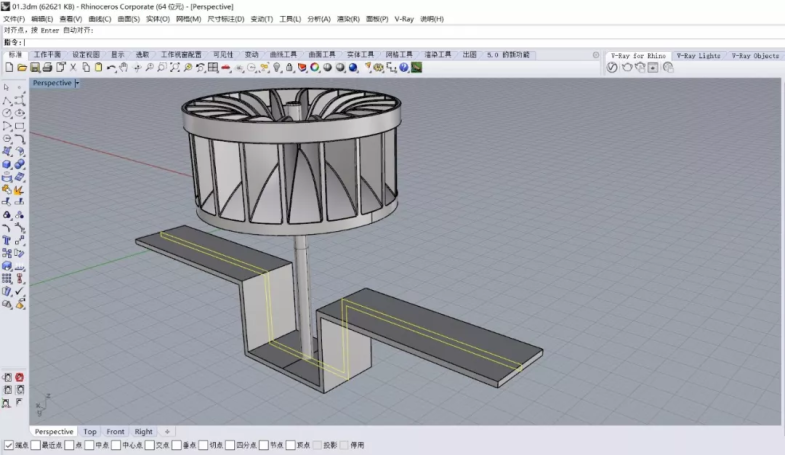Pick the pointer select tool in left sidebar
The height and width of the screenshot is (455, 785).
7,88
